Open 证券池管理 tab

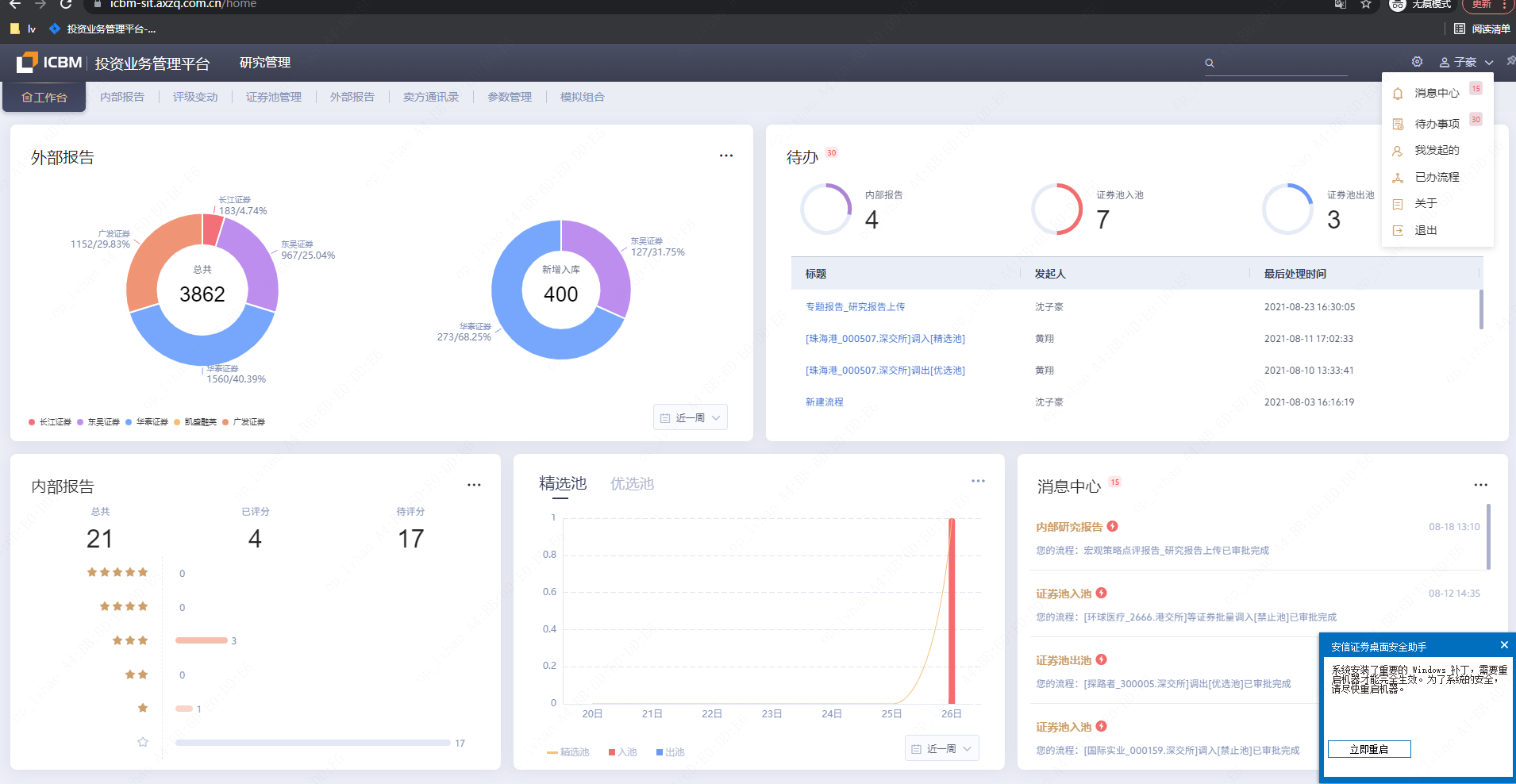pyautogui.click(x=274, y=97)
